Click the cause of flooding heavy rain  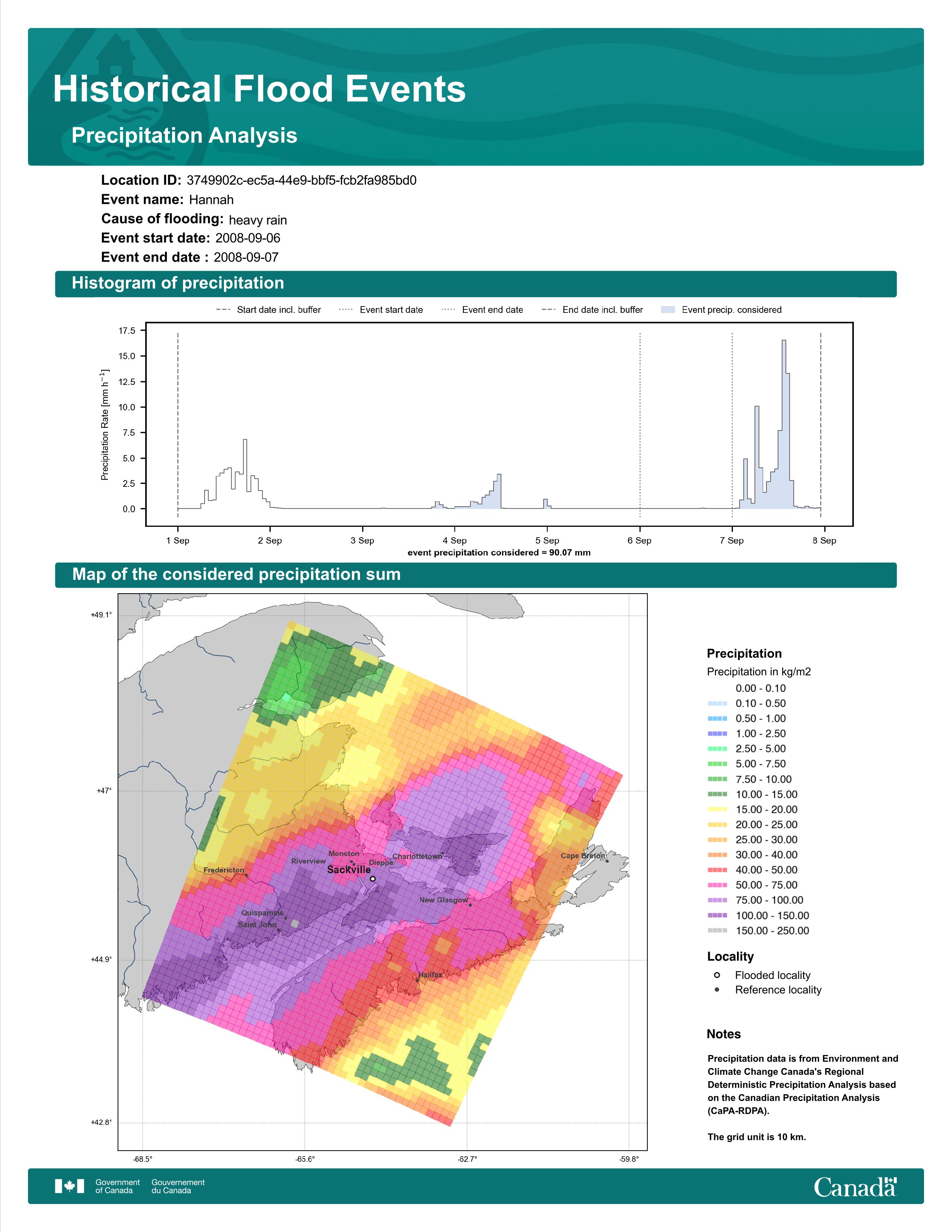(258, 220)
